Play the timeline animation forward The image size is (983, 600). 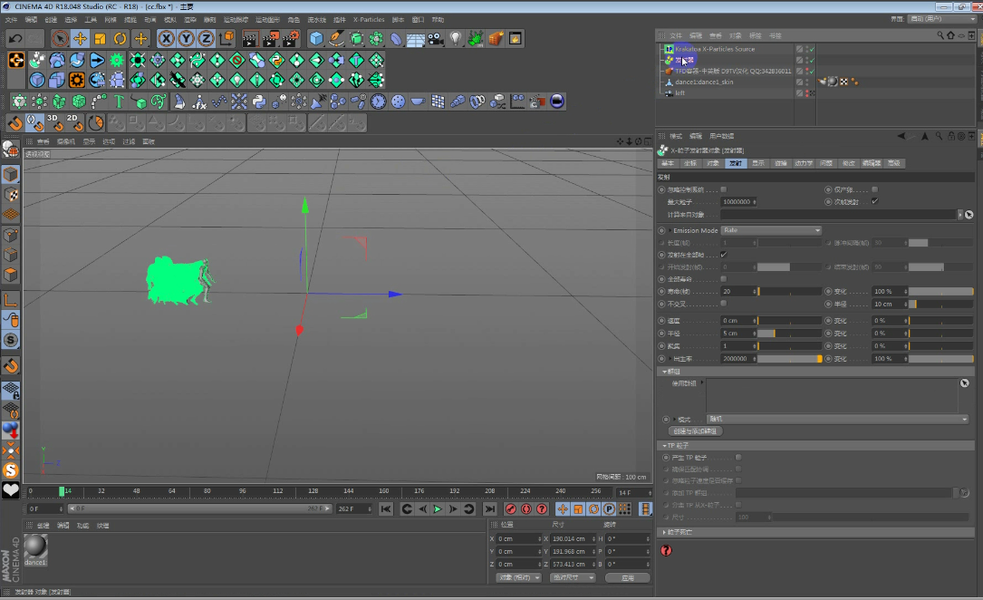click(438, 509)
